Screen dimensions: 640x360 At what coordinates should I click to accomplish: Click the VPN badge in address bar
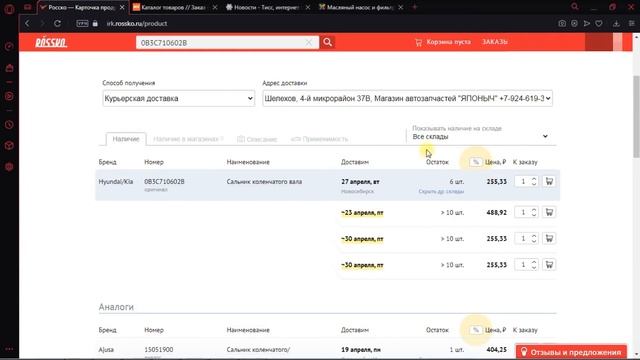[x=82, y=24]
